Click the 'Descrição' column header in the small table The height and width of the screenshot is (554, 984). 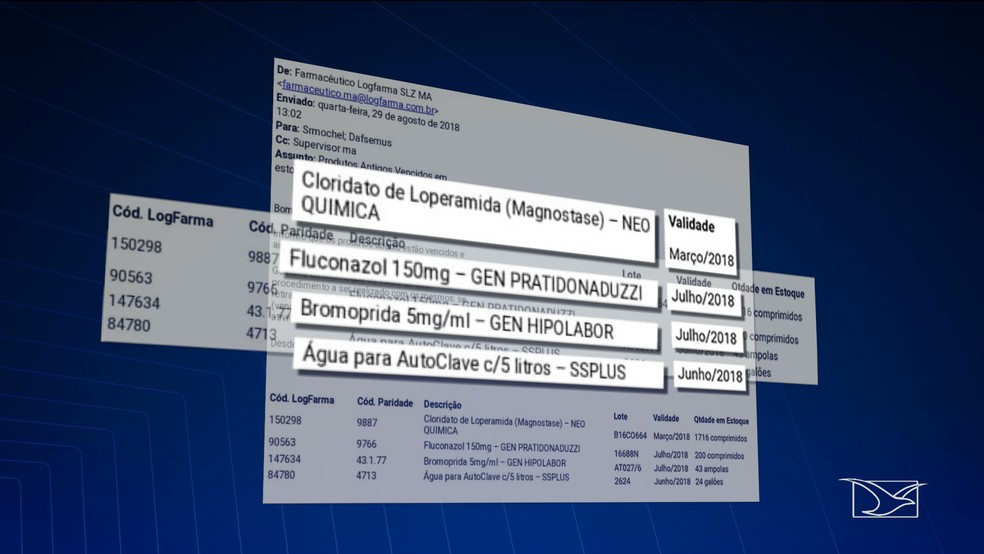(x=442, y=405)
